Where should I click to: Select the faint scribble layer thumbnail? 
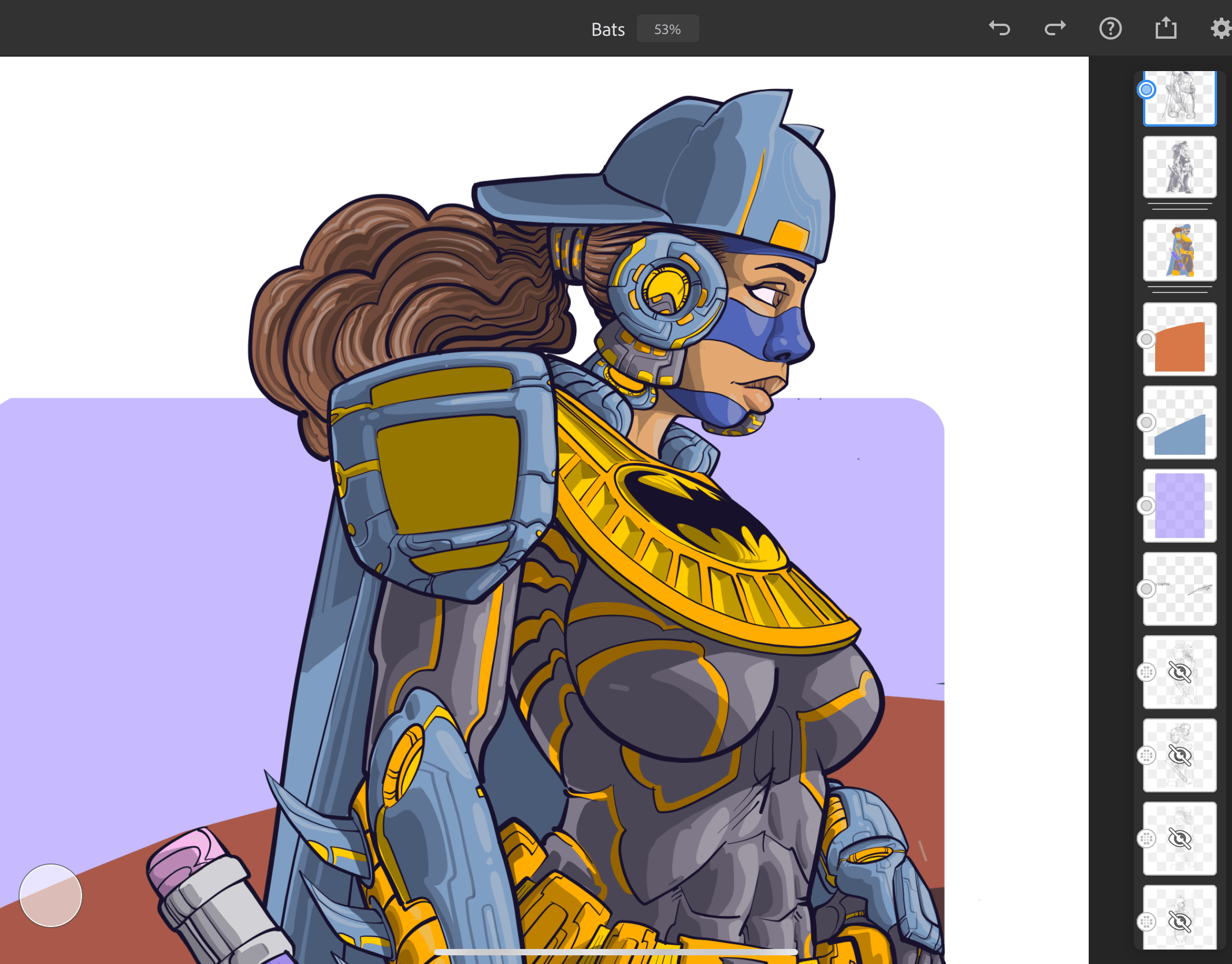(1180, 589)
